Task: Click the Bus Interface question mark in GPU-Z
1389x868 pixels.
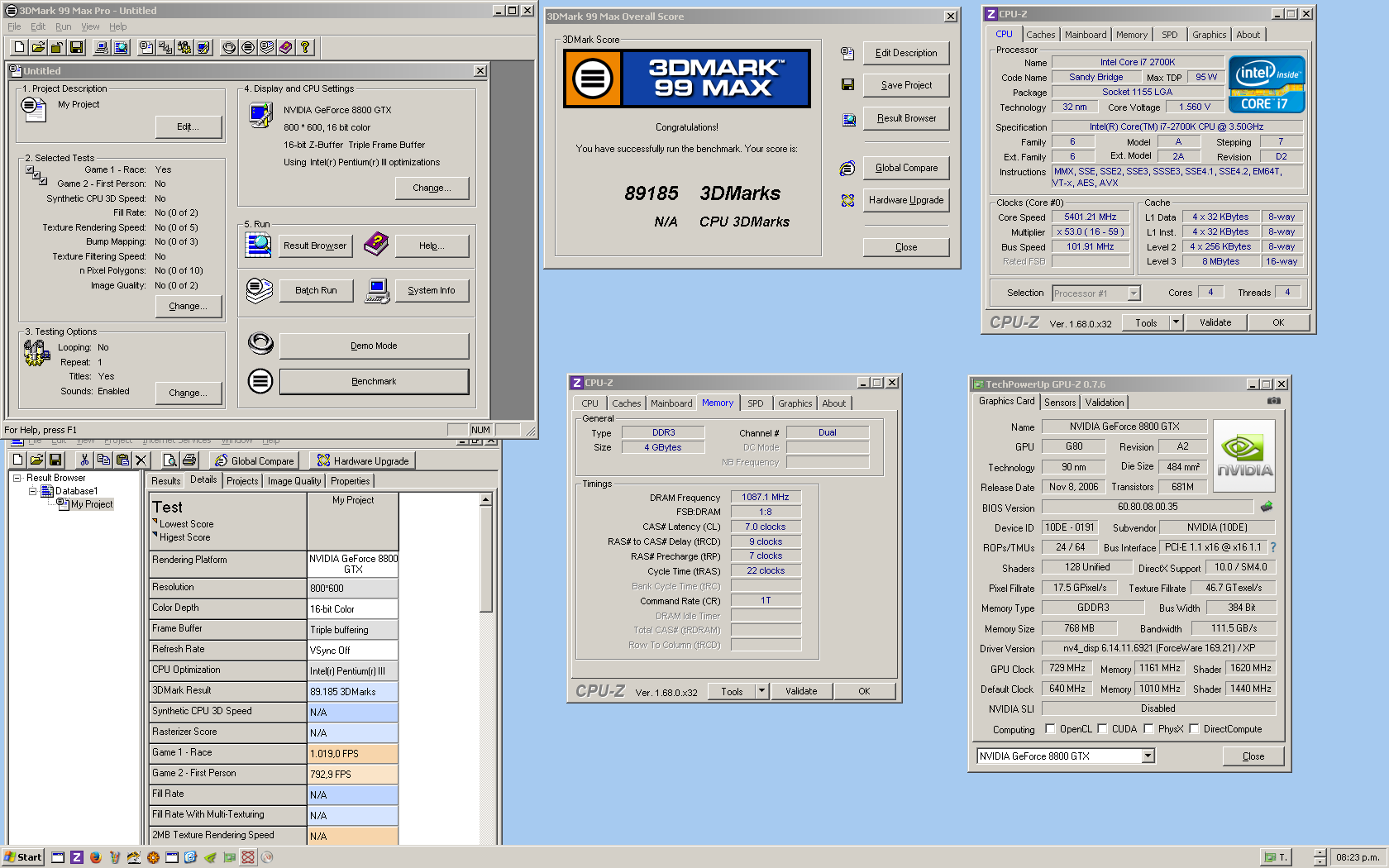Action: (1273, 547)
